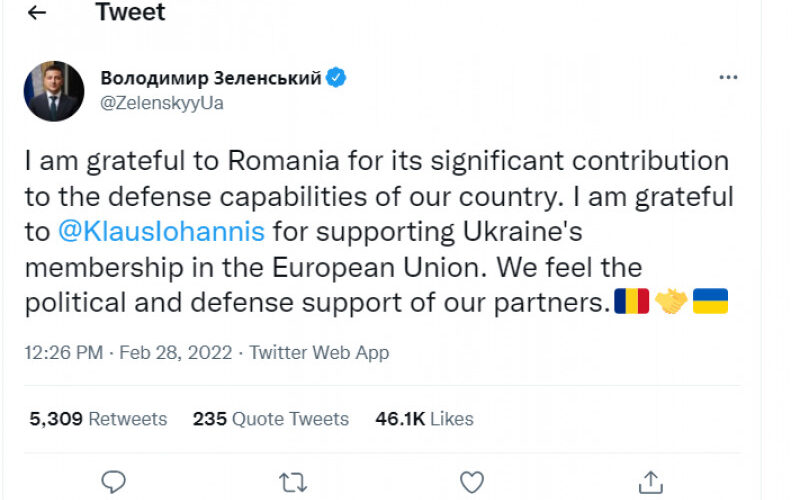800x500 pixels.
Task: Click the retweet arrows icon
Action: point(292,482)
